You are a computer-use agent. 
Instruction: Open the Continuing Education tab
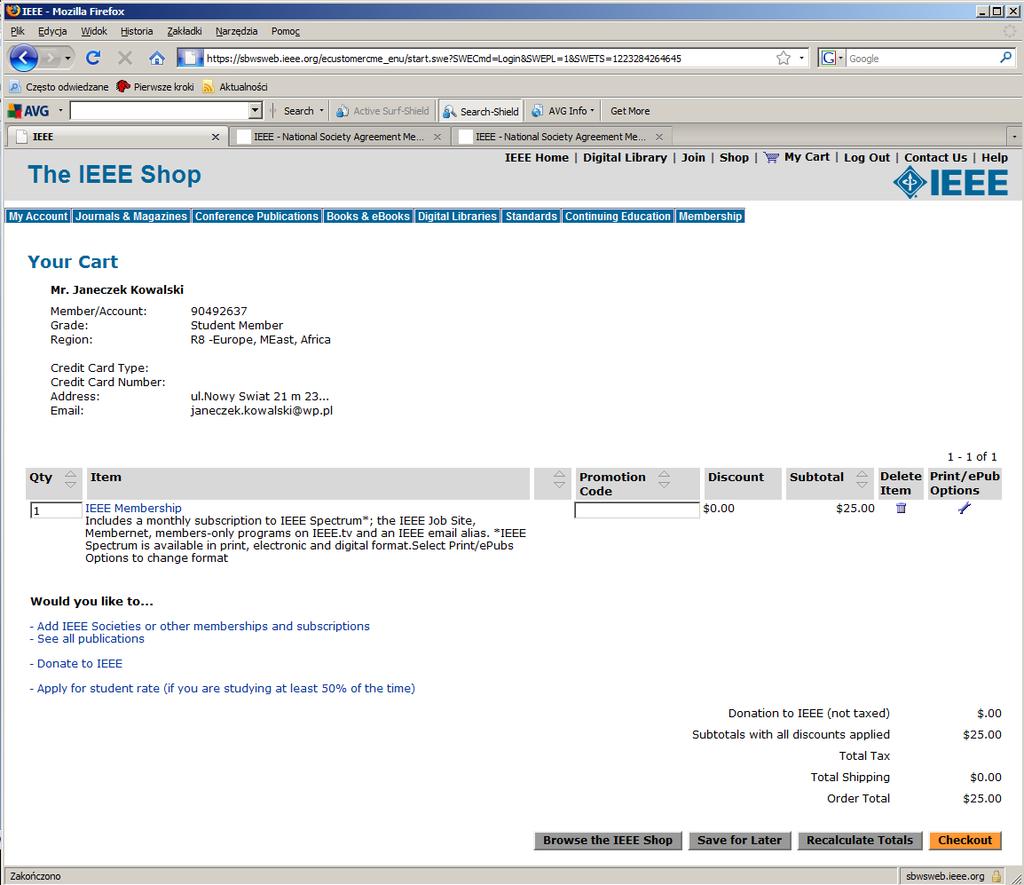[x=618, y=216]
